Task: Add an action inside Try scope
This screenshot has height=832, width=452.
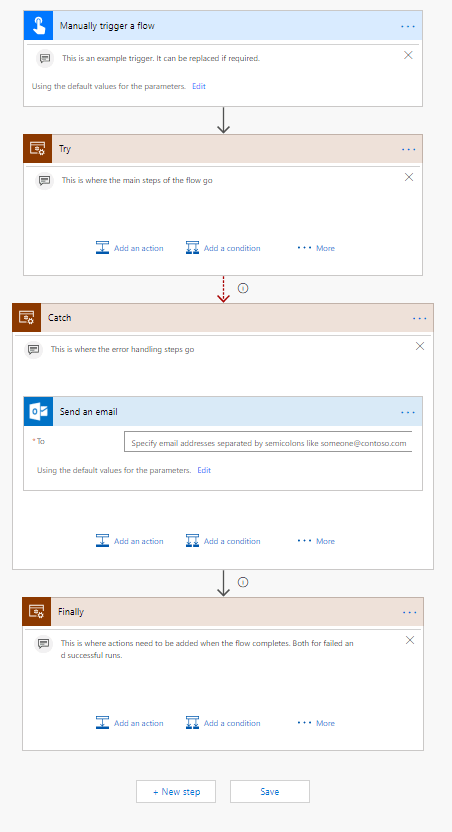Action: click(129, 248)
